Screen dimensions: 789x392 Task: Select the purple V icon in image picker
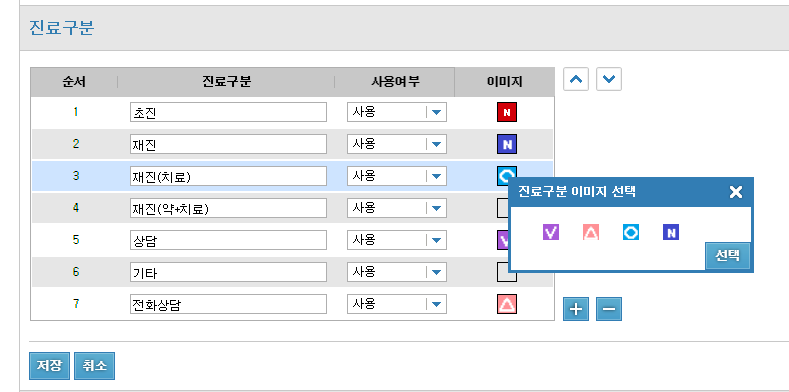coord(551,232)
